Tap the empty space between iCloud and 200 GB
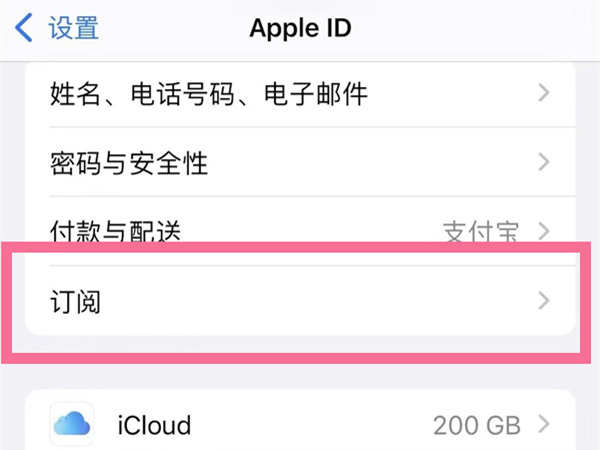The height and width of the screenshot is (450, 600). pos(310,424)
